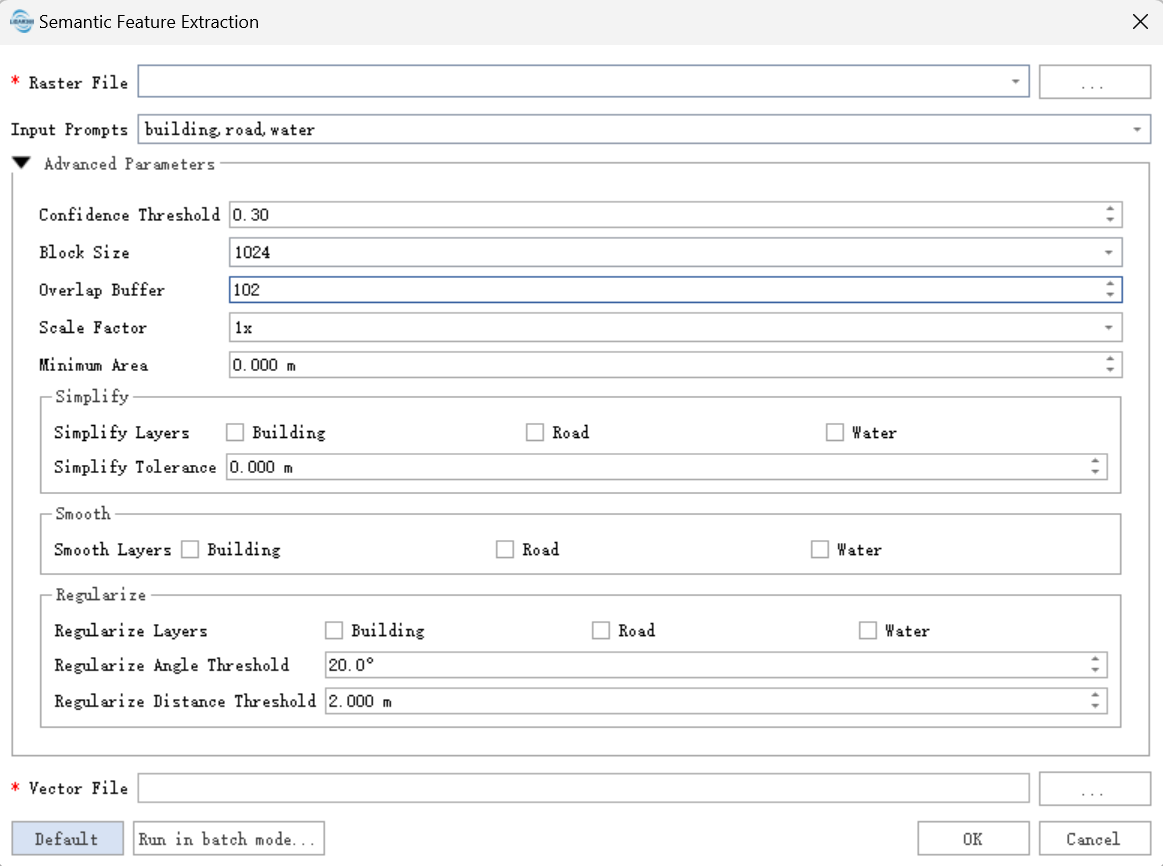Click the Vector File path field

[x=584, y=788]
